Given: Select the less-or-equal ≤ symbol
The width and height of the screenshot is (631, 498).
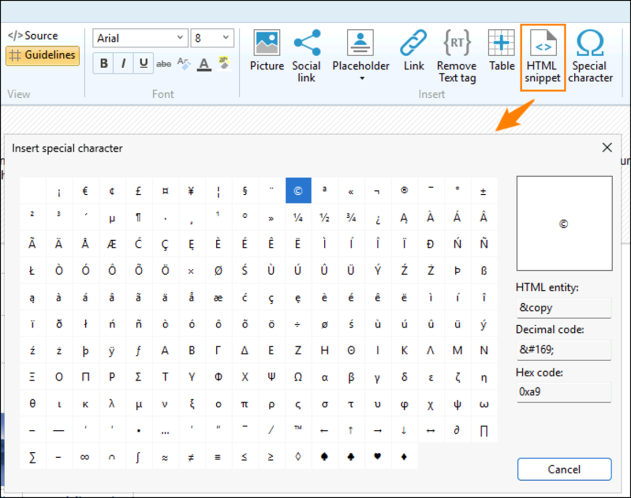Looking at the screenshot, I should point(245,456).
